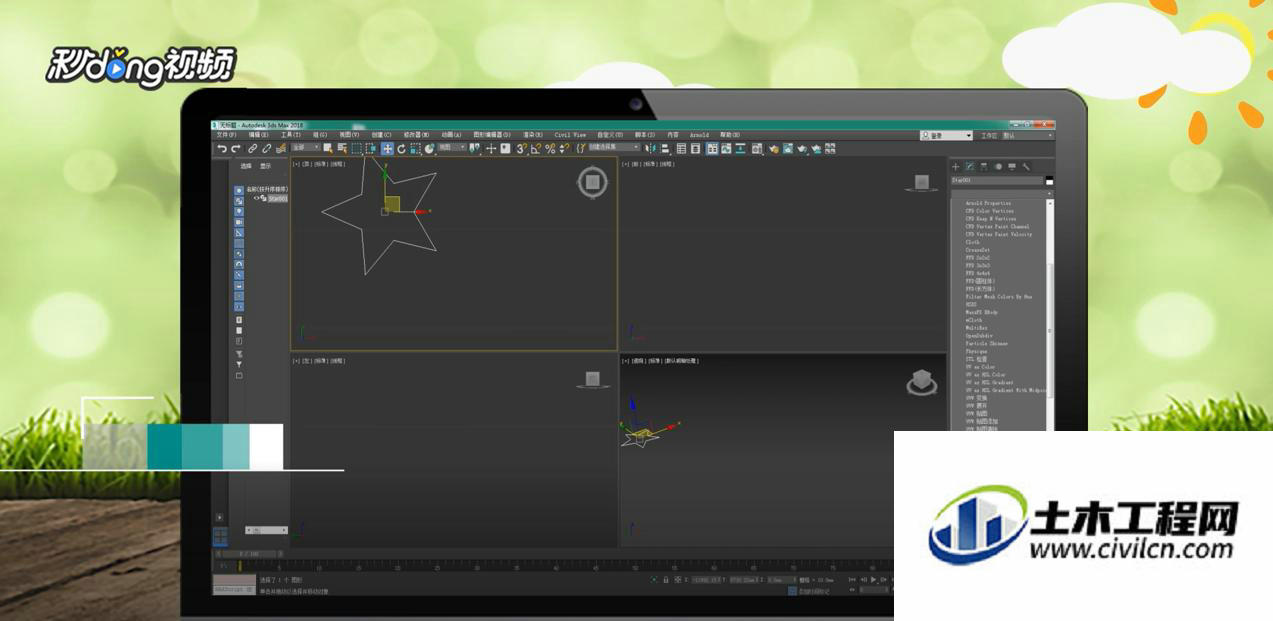Select the Unlink Selection tool
Viewport: 1273px width, 621px height.
click(x=266, y=148)
